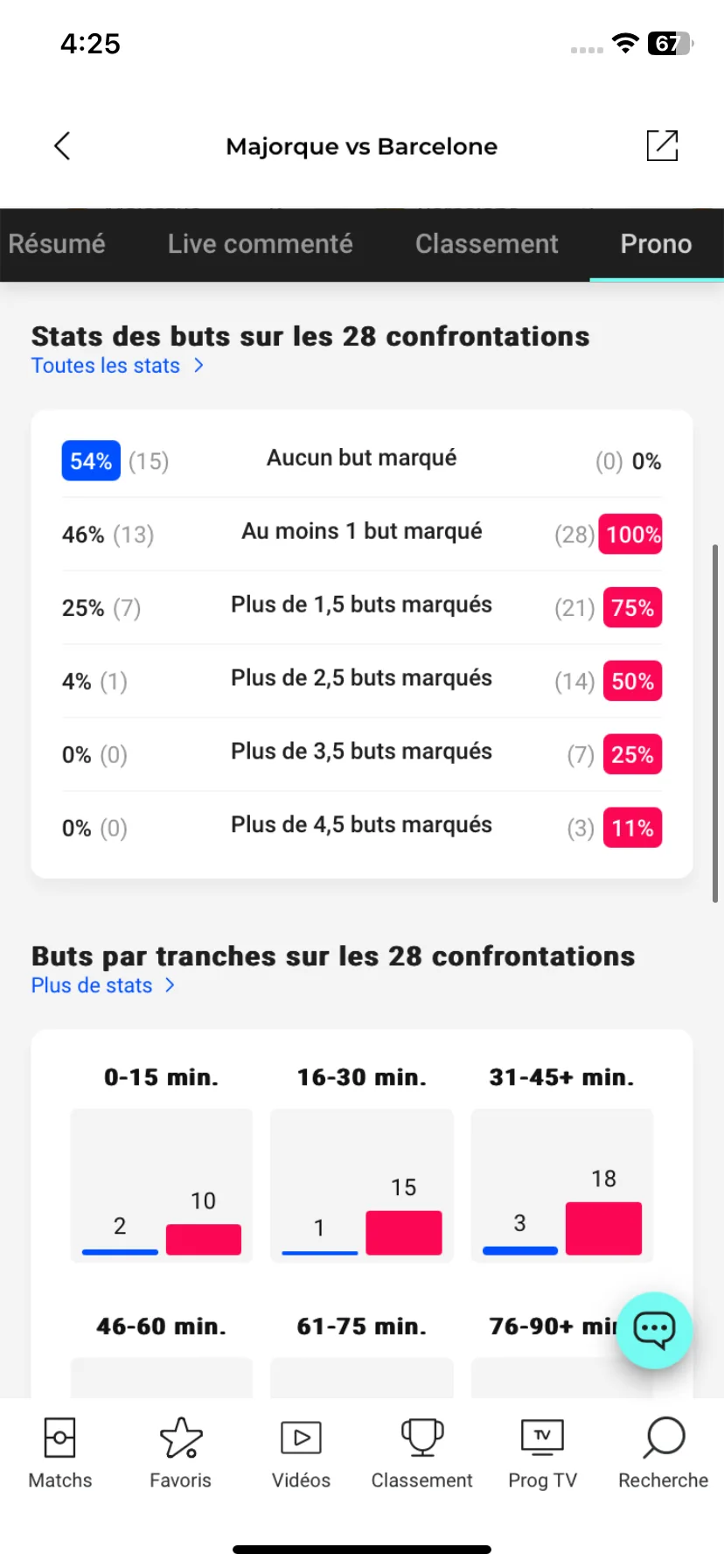Expand chevron next to Toutes les stats
Screen dimensions: 724x1568
(199, 366)
